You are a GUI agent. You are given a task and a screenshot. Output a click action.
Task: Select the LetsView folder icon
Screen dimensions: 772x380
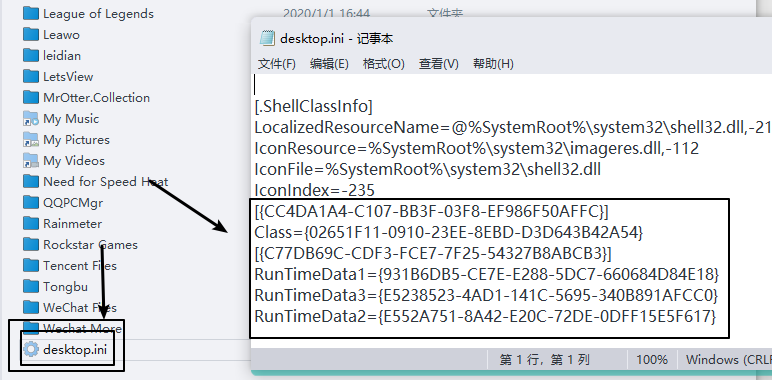point(31,76)
